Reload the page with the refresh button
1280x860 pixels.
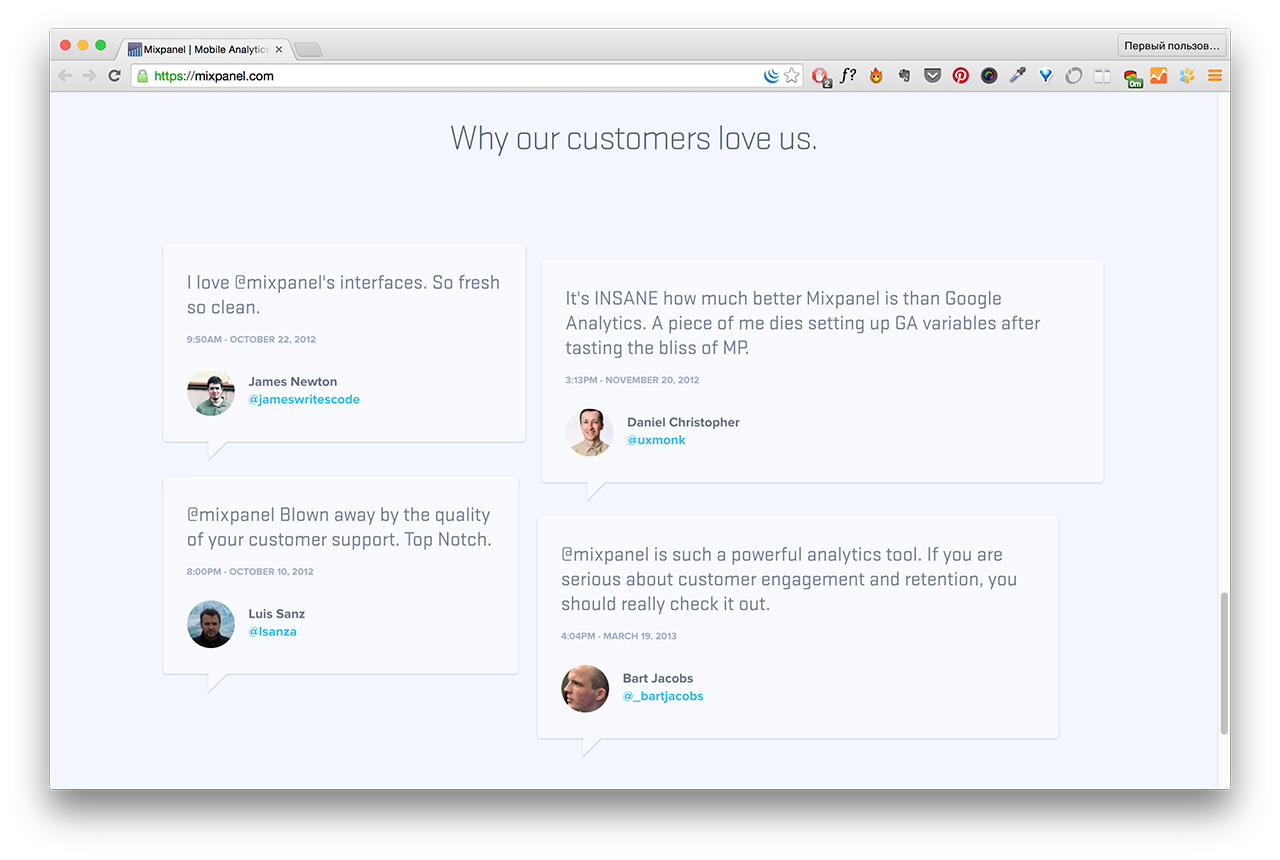tap(115, 76)
